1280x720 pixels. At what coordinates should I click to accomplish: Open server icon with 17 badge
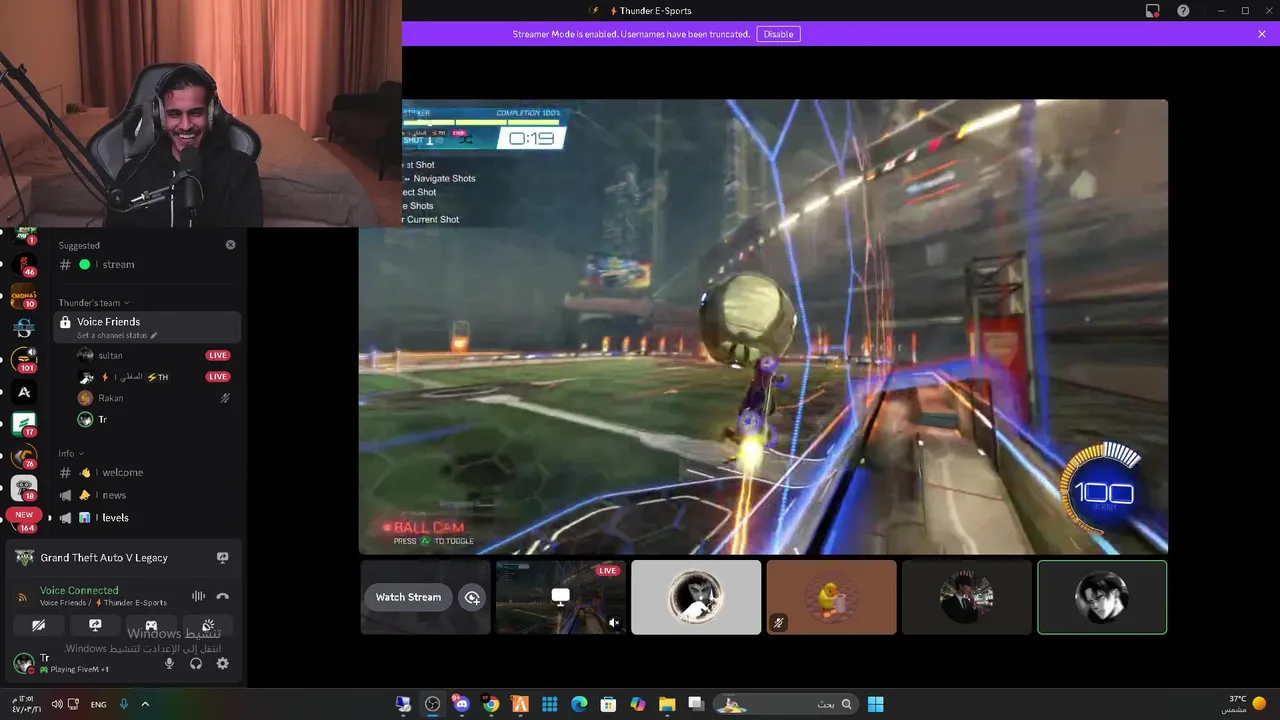pos(24,424)
